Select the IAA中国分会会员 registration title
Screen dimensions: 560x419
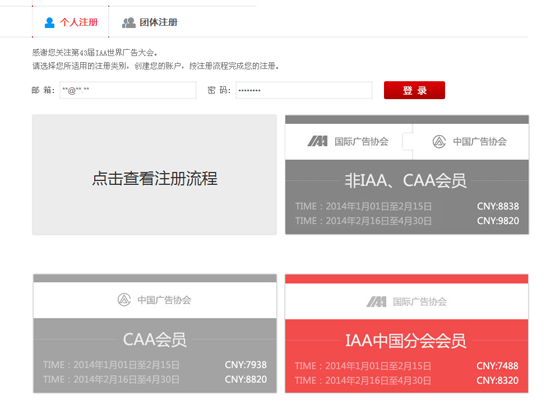pyautogui.click(x=406, y=340)
